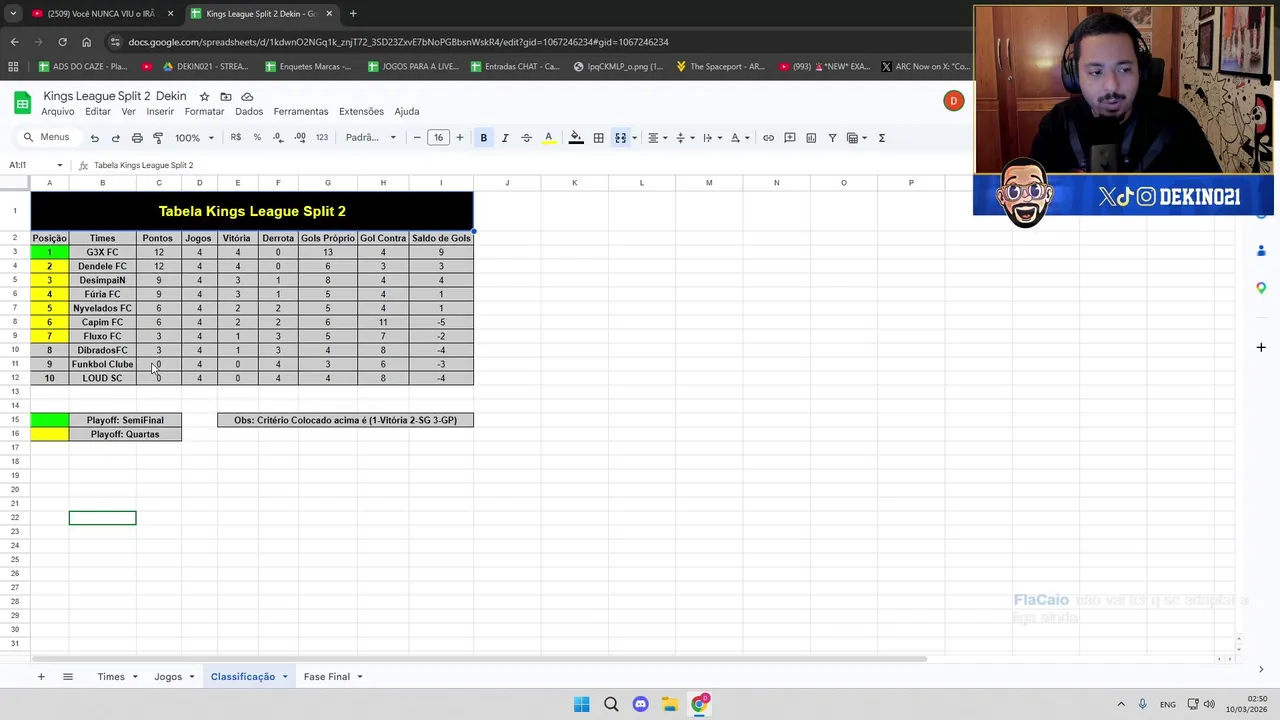
Task: Open fill color picker
Action: tap(576, 138)
